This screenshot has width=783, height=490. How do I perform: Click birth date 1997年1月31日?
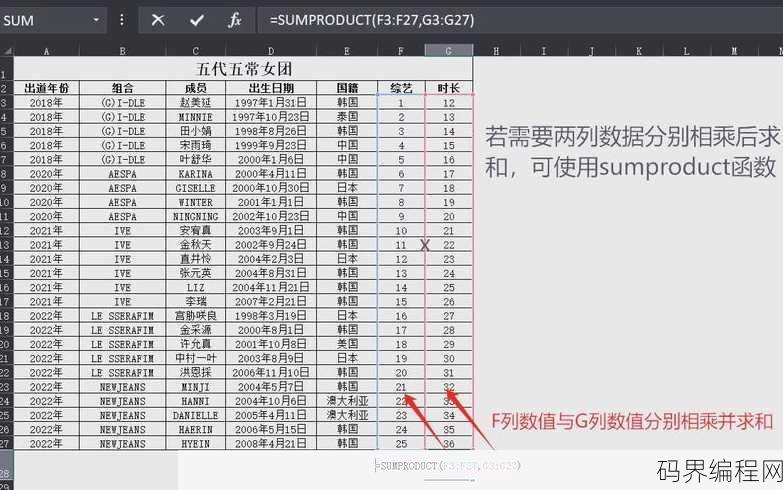pyautogui.click(x=271, y=102)
